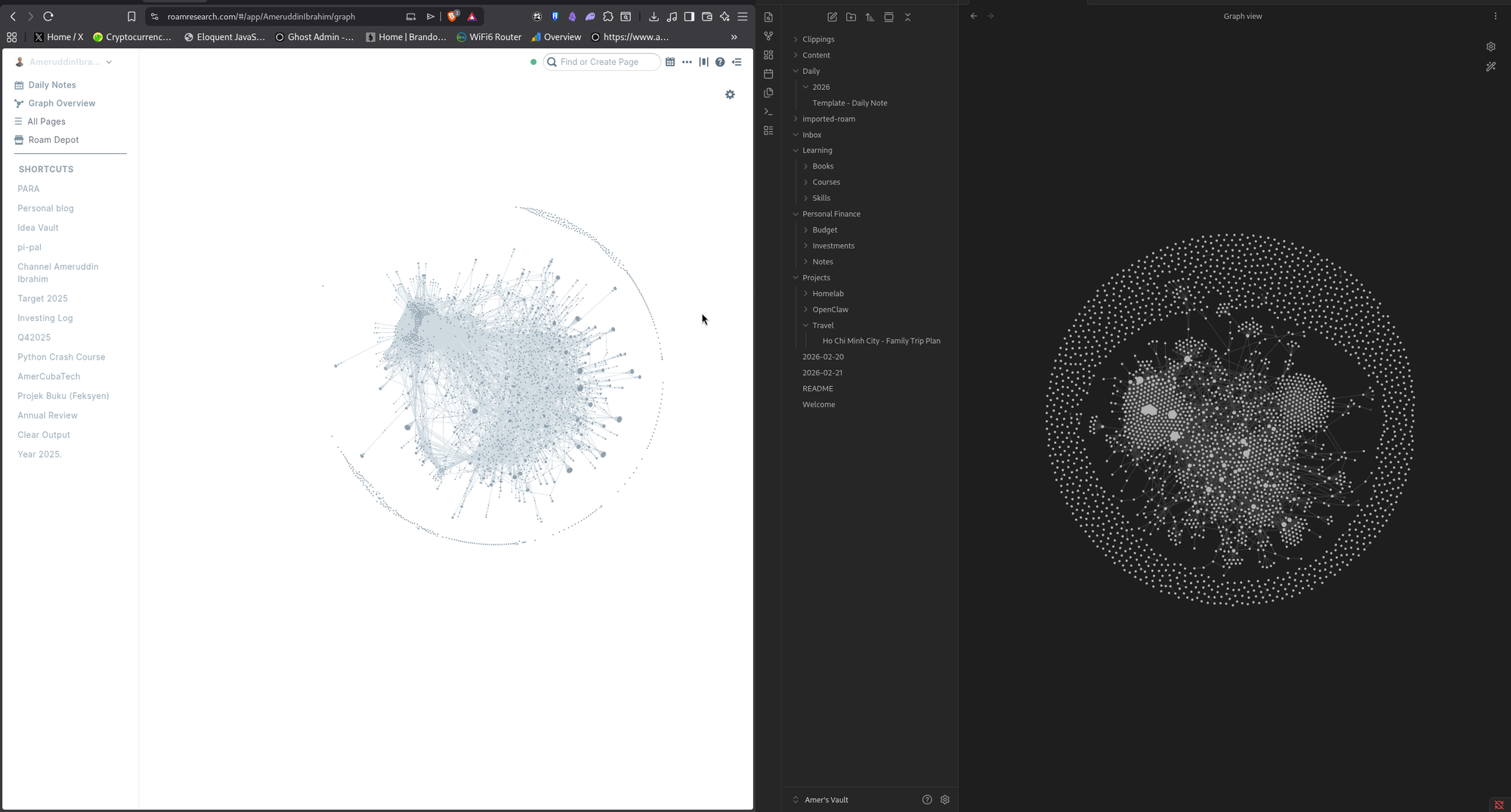The height and width of the screenshot is (812, 1511).
Task: Collapse all folders in the file explorer
Action: coord(907,17)
